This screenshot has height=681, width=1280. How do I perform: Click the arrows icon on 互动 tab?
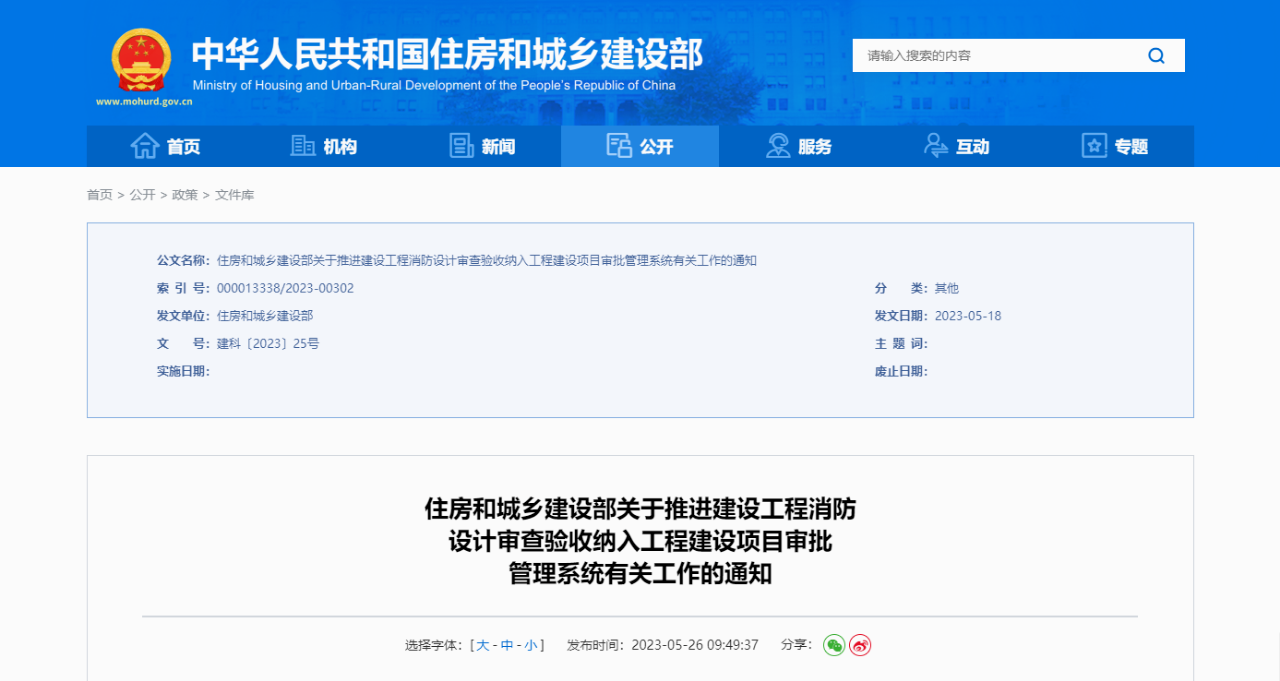(936, 145)
